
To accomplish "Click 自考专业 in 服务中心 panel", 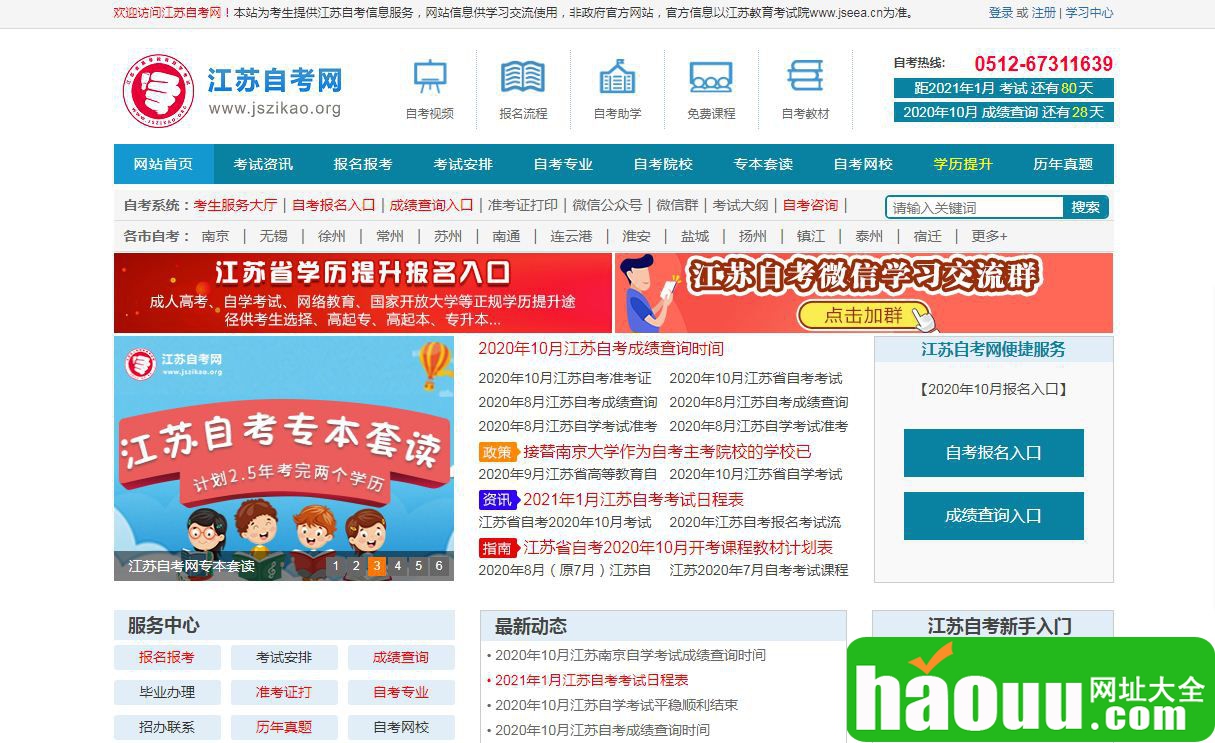I will pyautogui.click(x=401, y=692).
